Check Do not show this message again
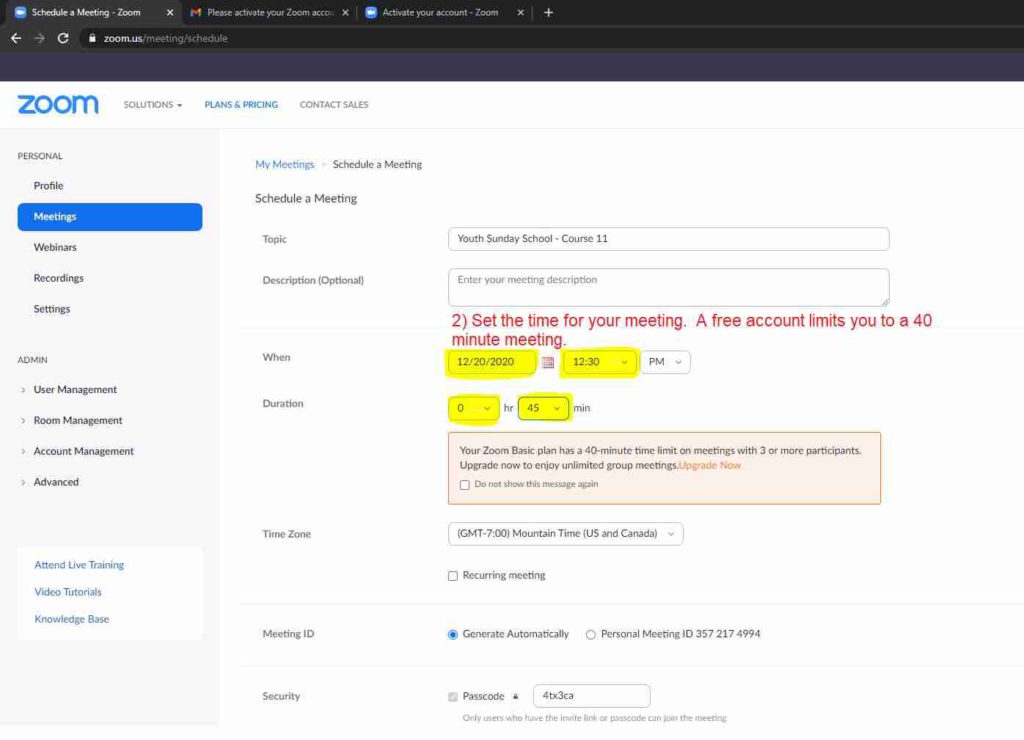 464,485
